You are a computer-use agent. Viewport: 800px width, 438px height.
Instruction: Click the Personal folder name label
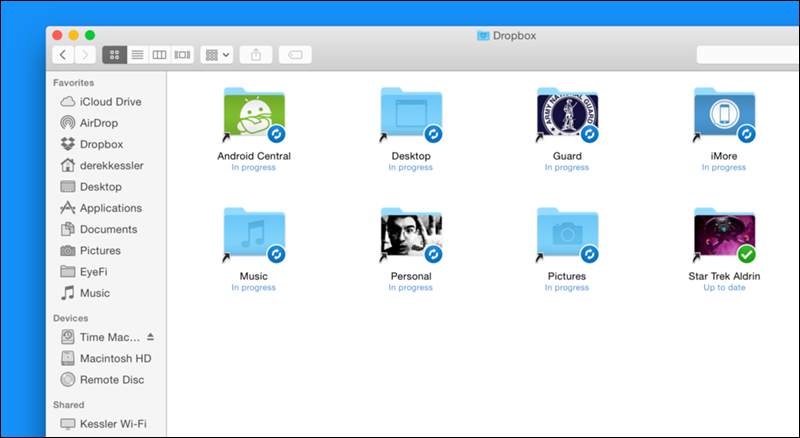[411, 276]
